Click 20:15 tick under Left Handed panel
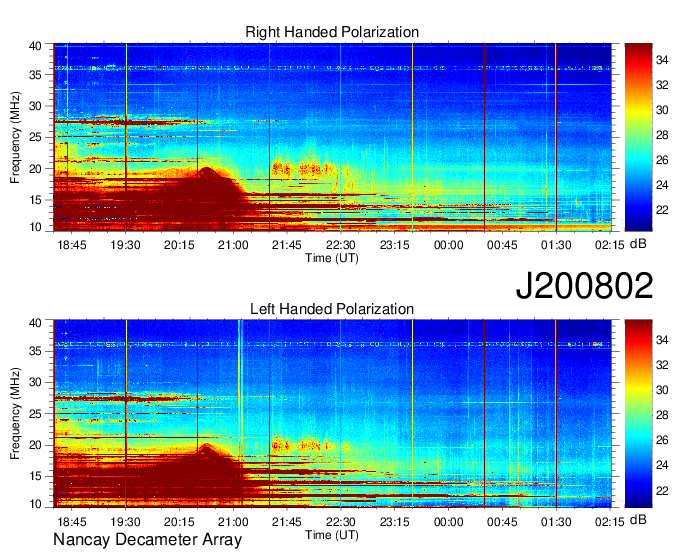Image resolution: width=680 pixels, height=552 pixels. tap(179, 522)
